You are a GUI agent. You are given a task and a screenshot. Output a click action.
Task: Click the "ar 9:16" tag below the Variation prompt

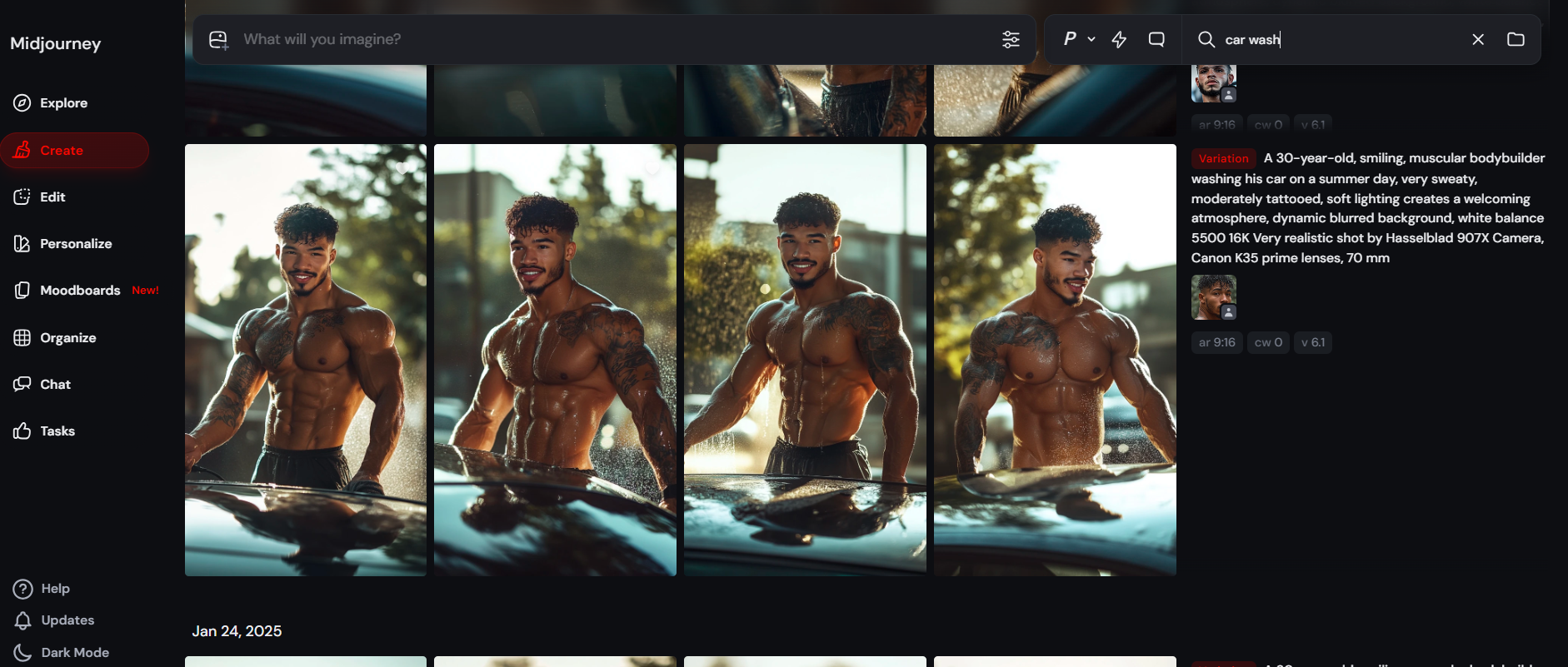click(x=1216, y=342)
